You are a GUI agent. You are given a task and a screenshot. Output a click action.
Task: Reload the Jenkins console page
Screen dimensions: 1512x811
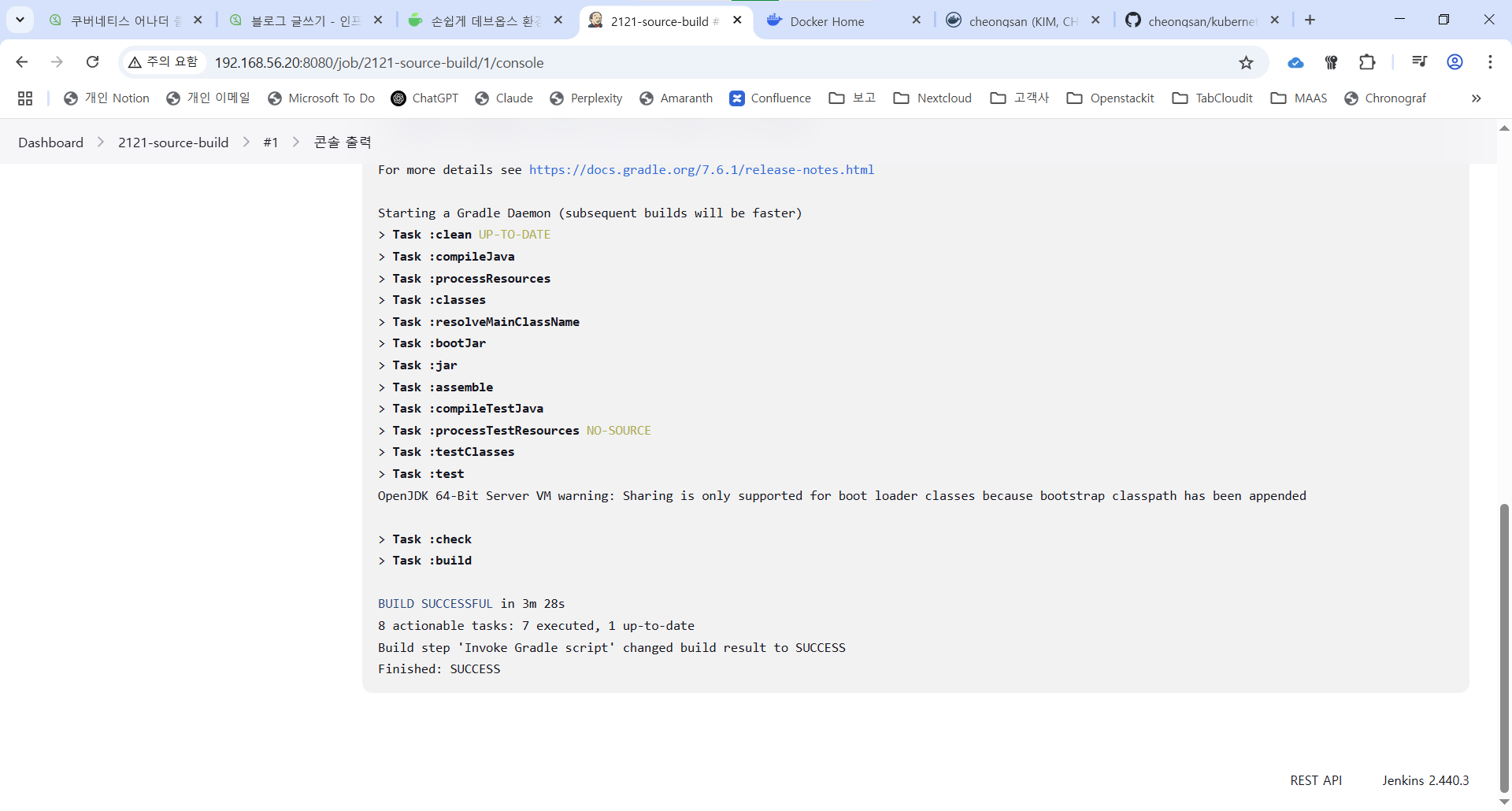click(92, 62)
